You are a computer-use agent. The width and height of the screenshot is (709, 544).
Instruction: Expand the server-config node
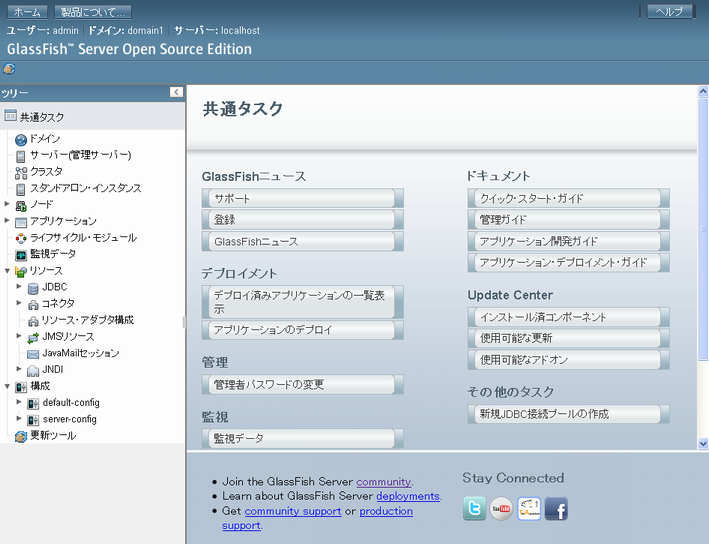pos(19,418)
